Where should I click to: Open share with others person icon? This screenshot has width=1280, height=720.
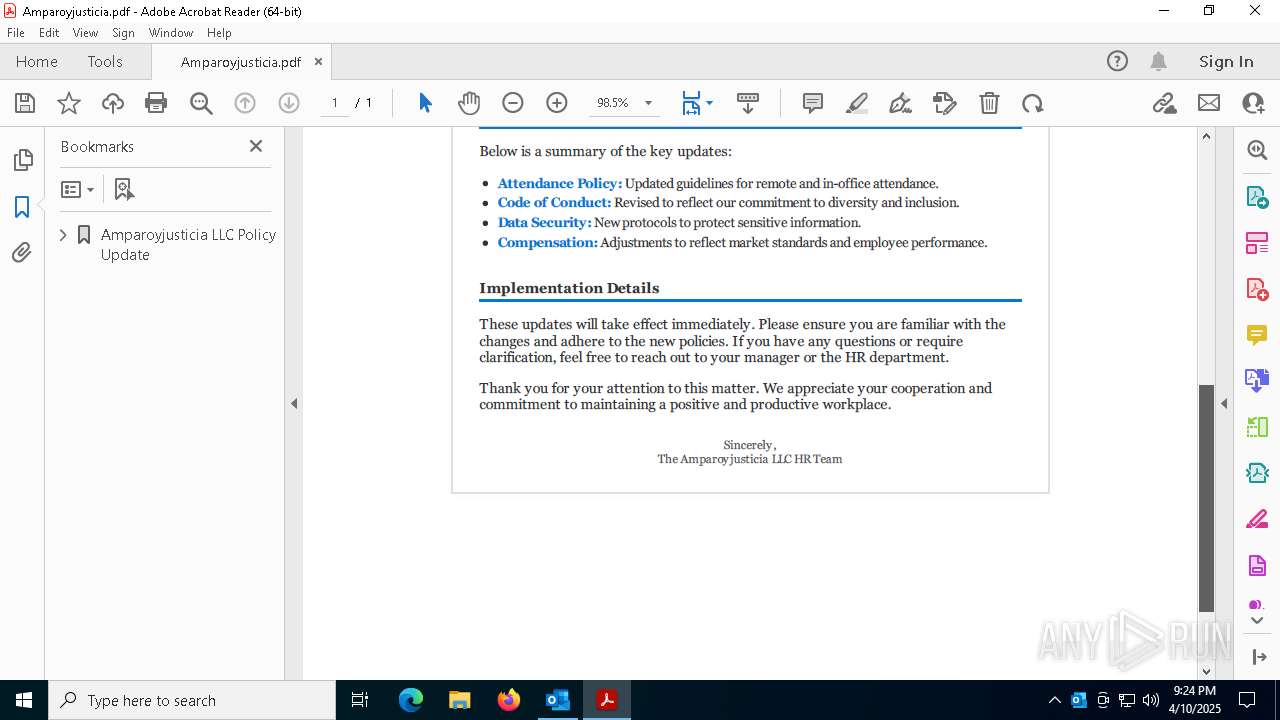click(x=1253, y=103)
